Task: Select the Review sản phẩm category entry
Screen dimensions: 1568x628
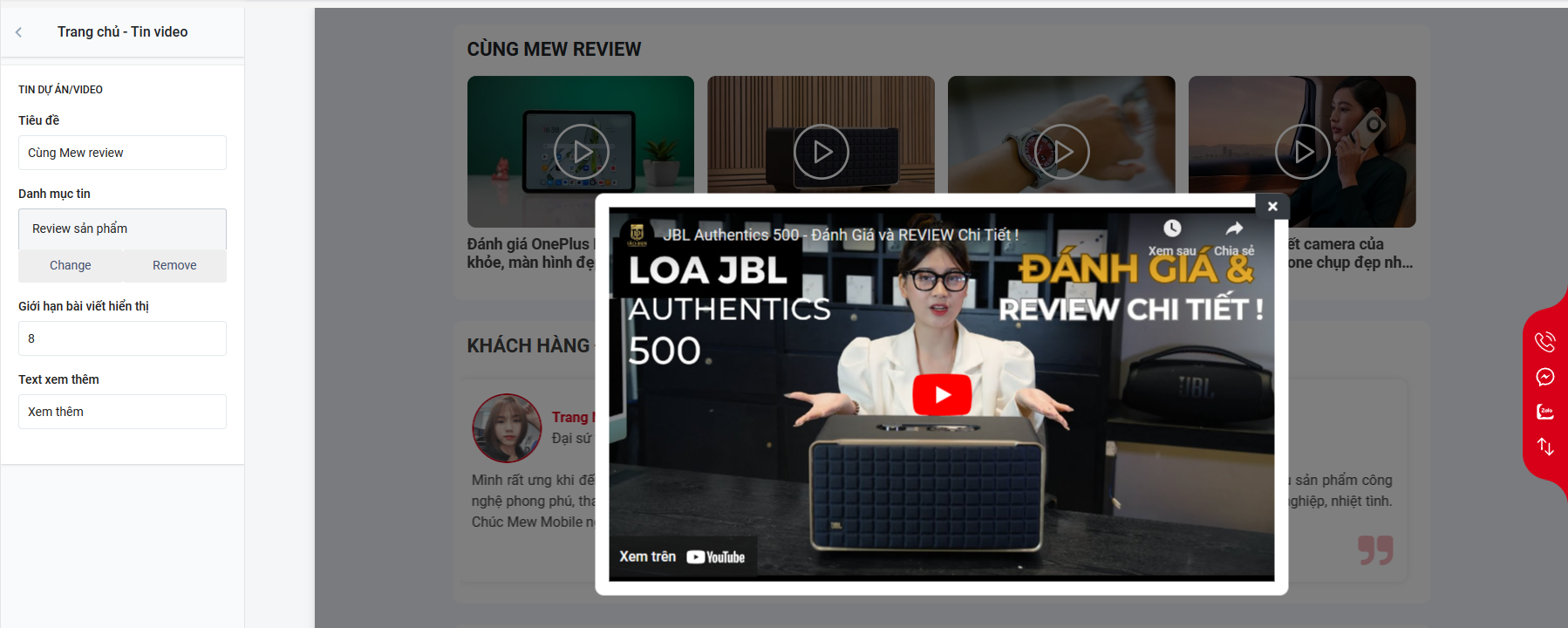Action: coord(122,229)
